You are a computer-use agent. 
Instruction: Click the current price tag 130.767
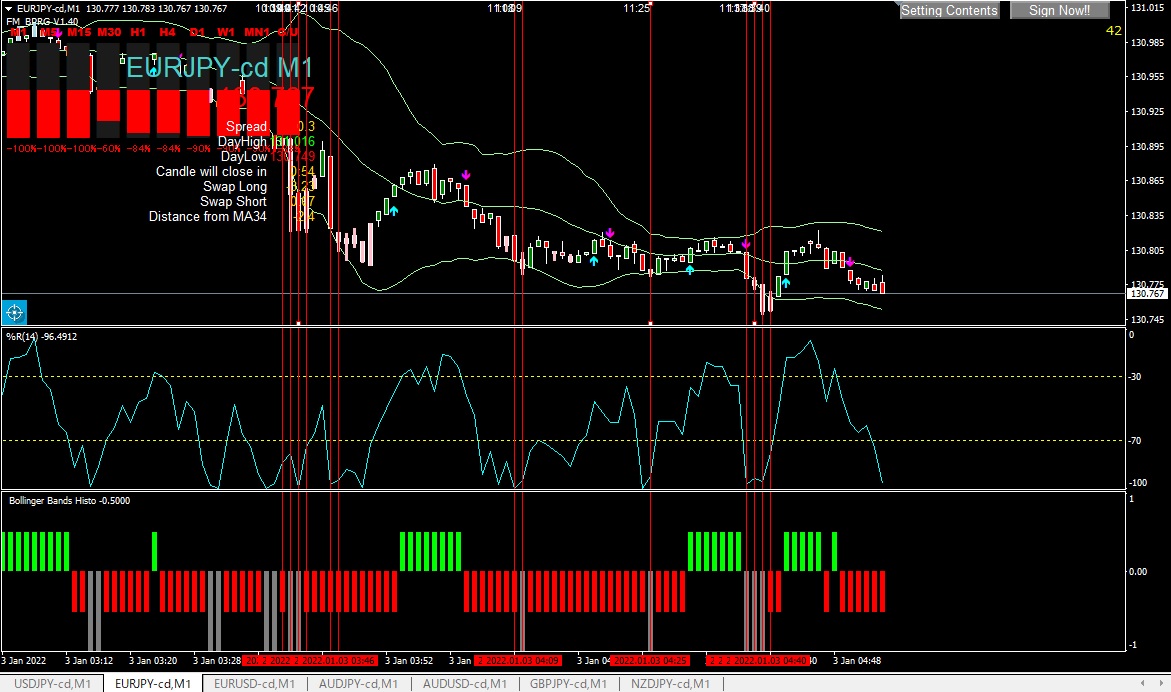[x=1147, y=293]
